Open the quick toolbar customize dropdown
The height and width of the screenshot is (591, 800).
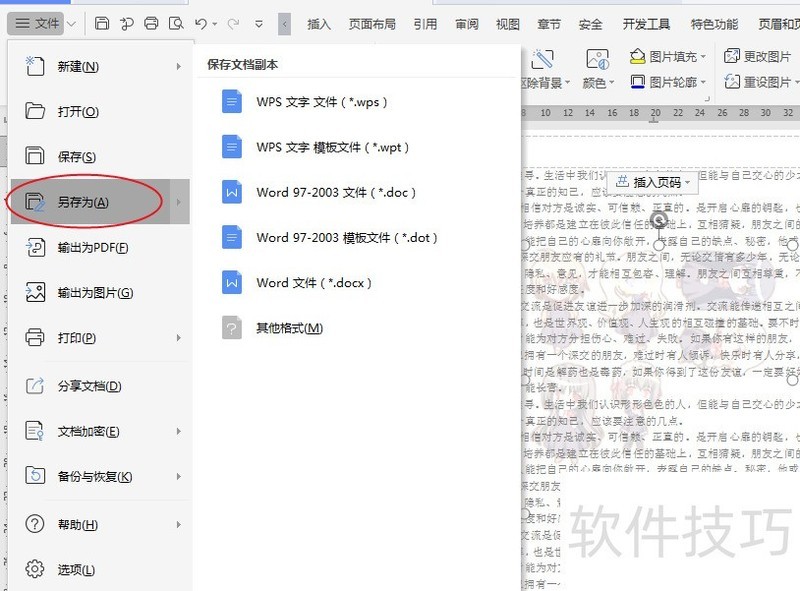tap(259, 24)
